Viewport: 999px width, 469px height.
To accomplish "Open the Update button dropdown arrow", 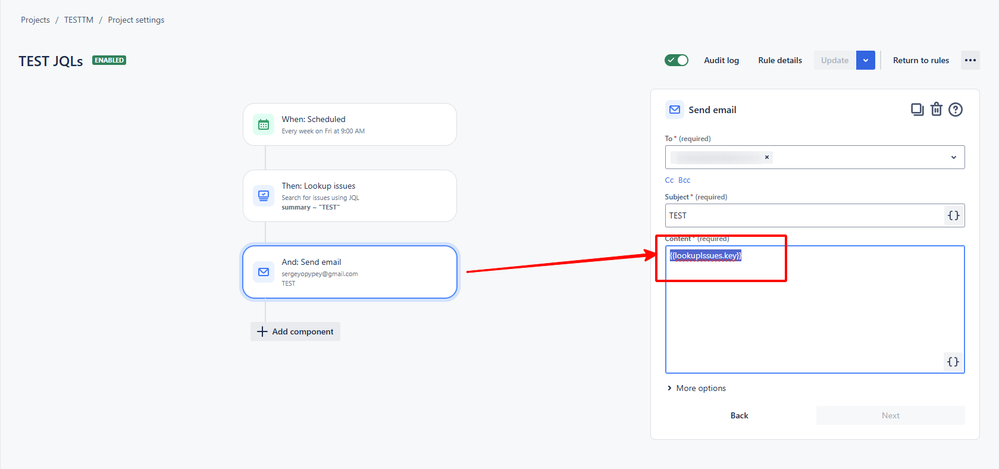I will tap(865, 60).
